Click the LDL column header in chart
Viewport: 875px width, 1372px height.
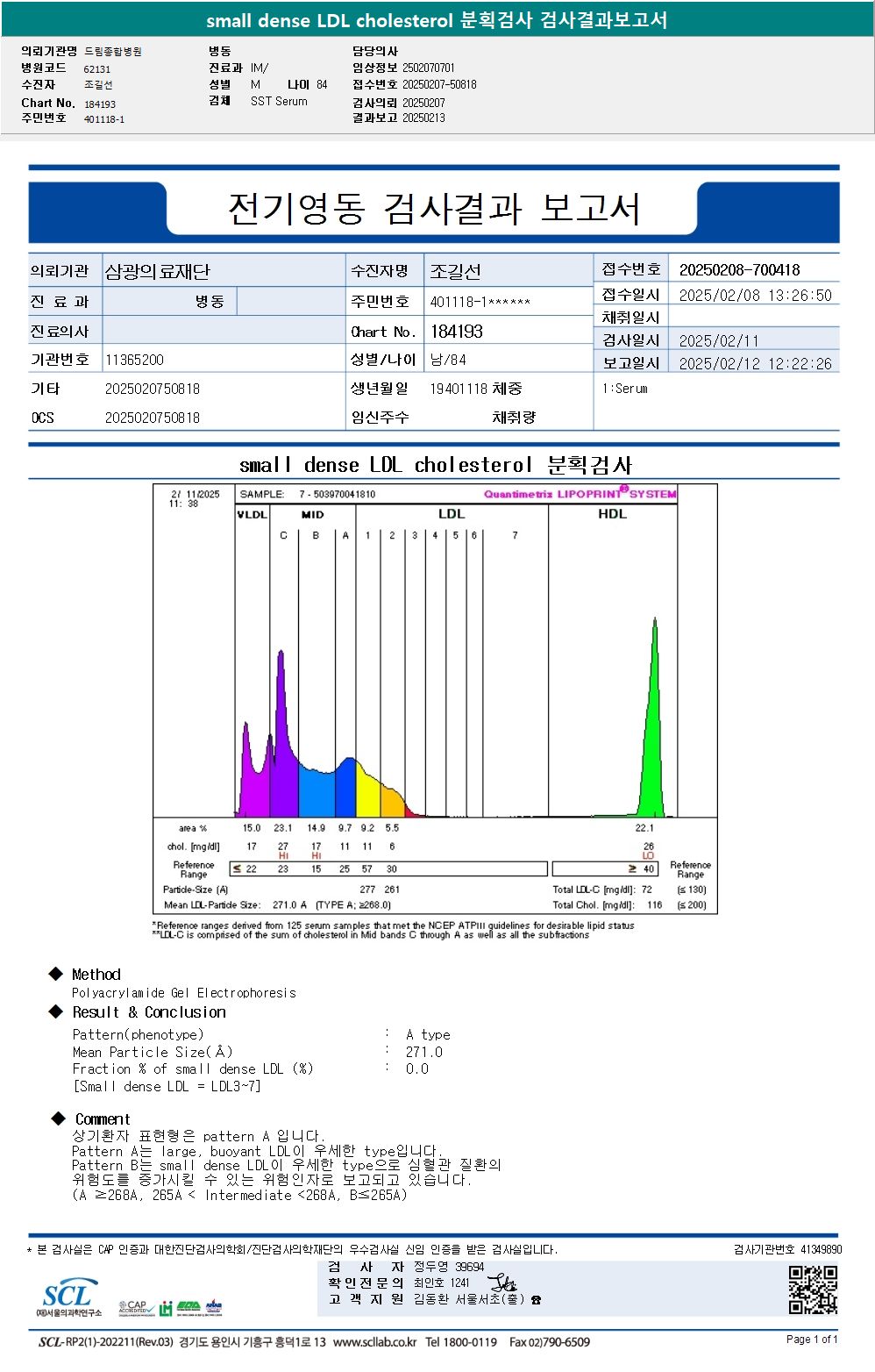tap(452, 513)
